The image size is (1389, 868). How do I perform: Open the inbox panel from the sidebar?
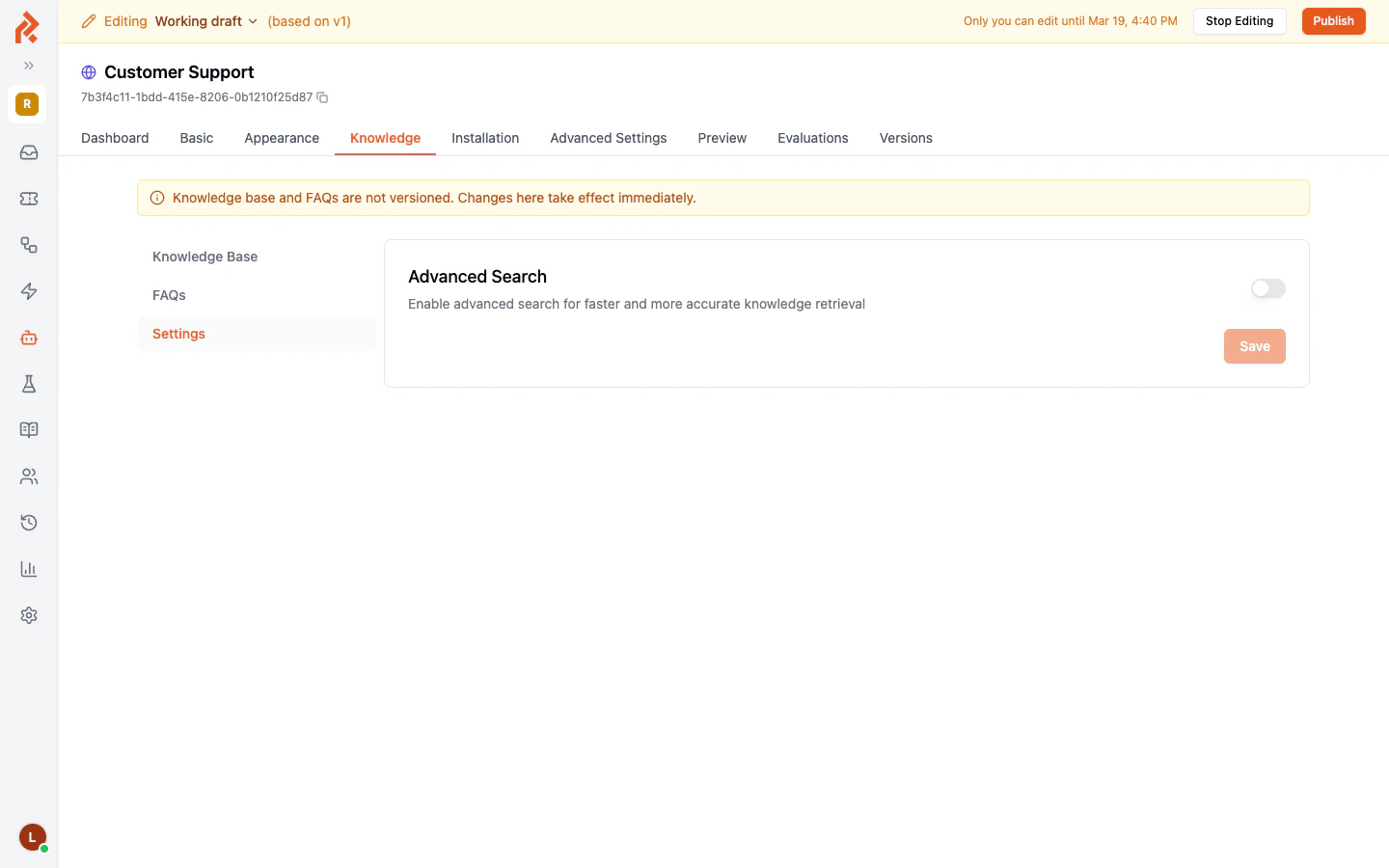pyautogui.click(x=28, y=151)
